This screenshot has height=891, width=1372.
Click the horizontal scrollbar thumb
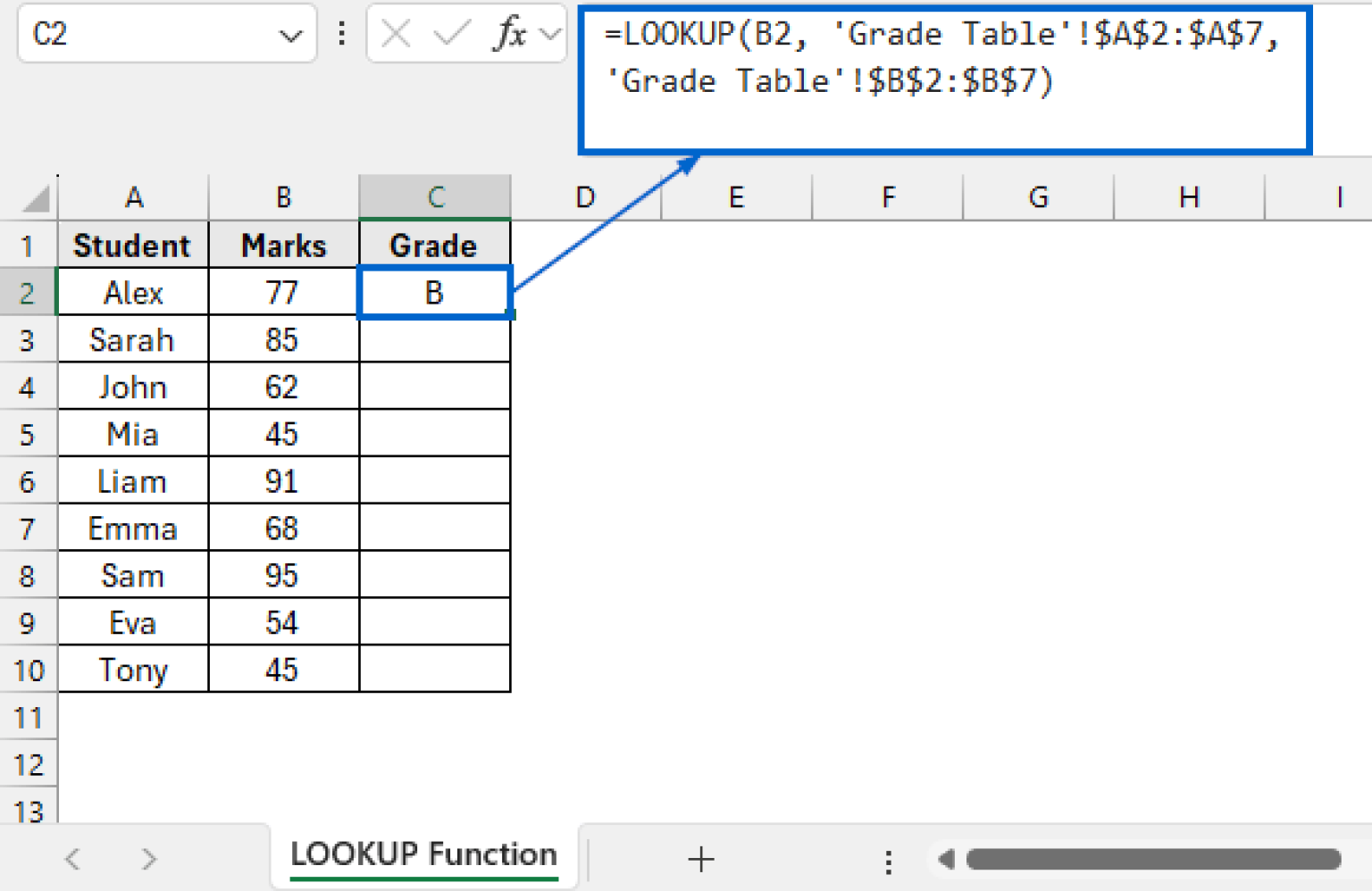click(x=1153, y=859)
